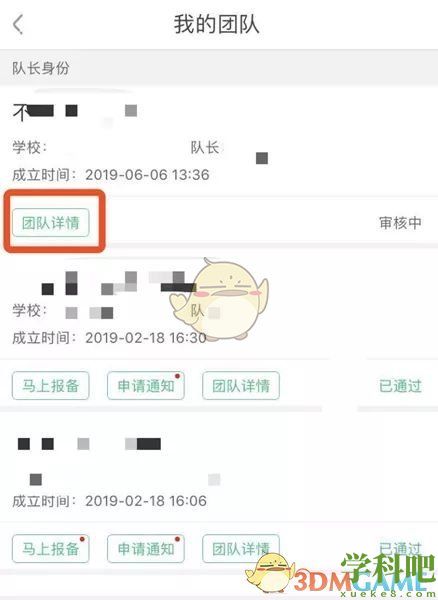
Task: Tap the 2019-02-18 16:06 creation time row
Action: pos(109,501)
